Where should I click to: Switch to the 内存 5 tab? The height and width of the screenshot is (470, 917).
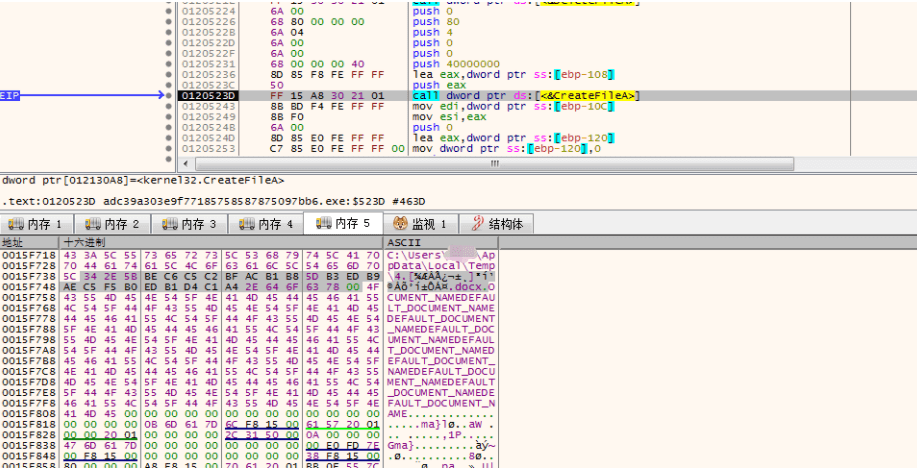point(343,223)
